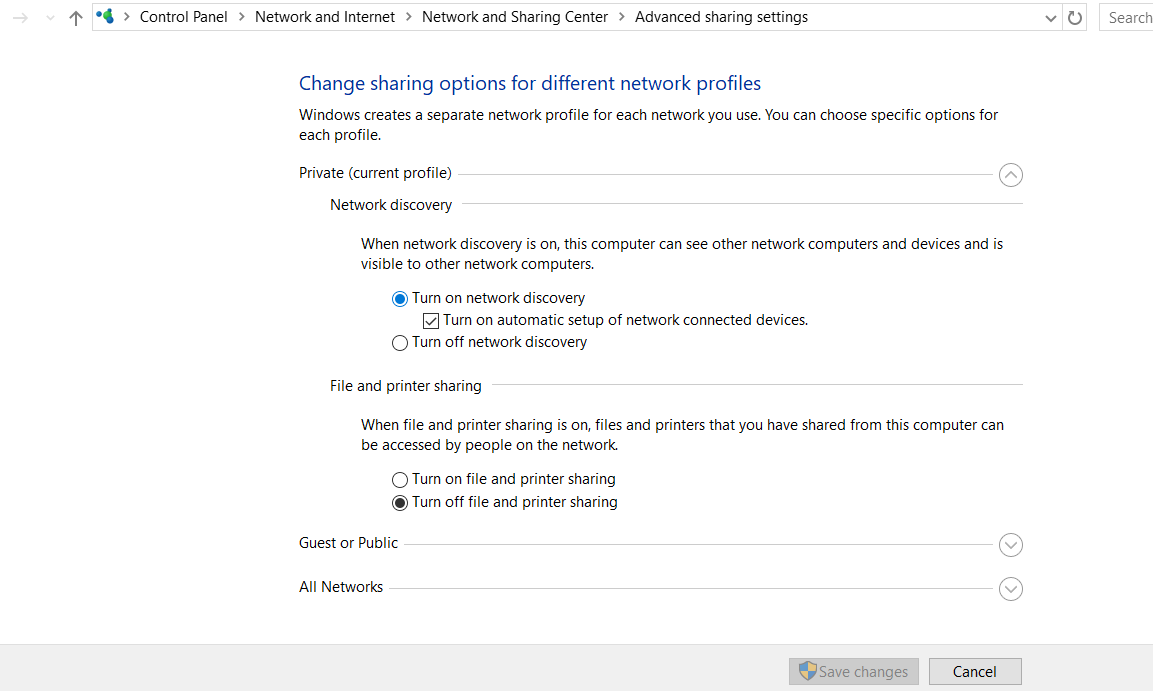The image size is (1153, 691).
Task: Click the up arrow to go up one level
Action: (75, 17)
